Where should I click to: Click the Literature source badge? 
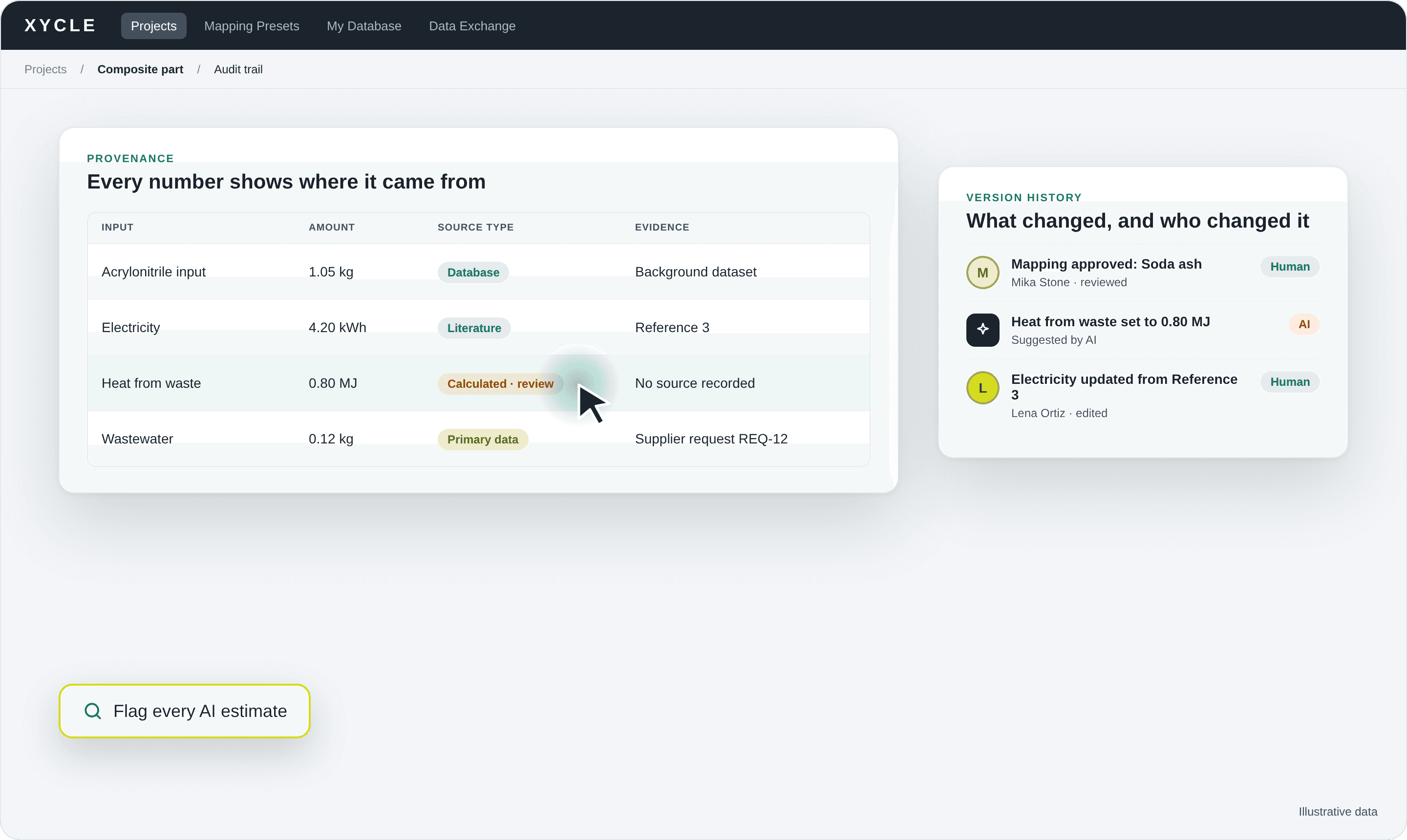[x=474, y=328]
